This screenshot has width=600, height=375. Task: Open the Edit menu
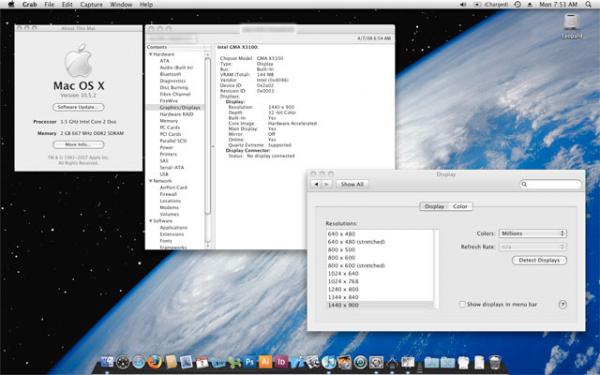[67, 4]
